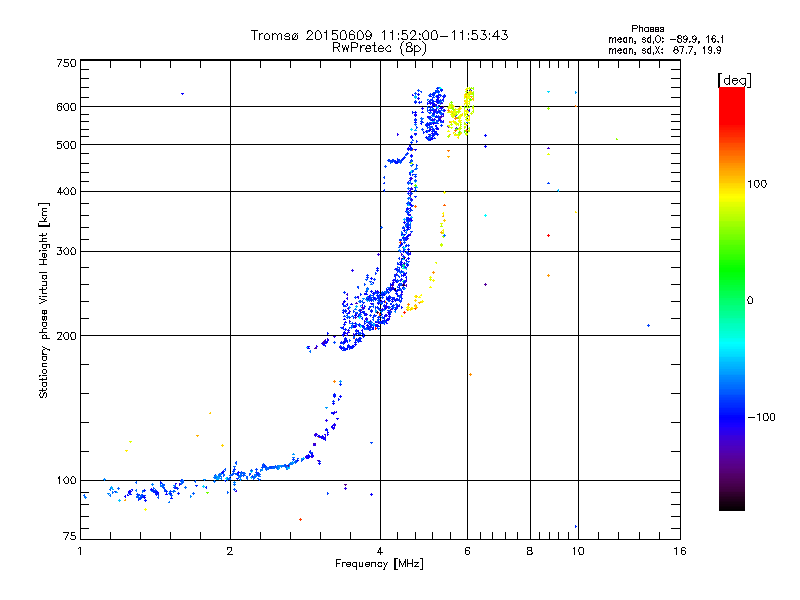Click the plot title "Tromsø 20150609 11:52:00-11:53:43"

(x=379, y=35)
